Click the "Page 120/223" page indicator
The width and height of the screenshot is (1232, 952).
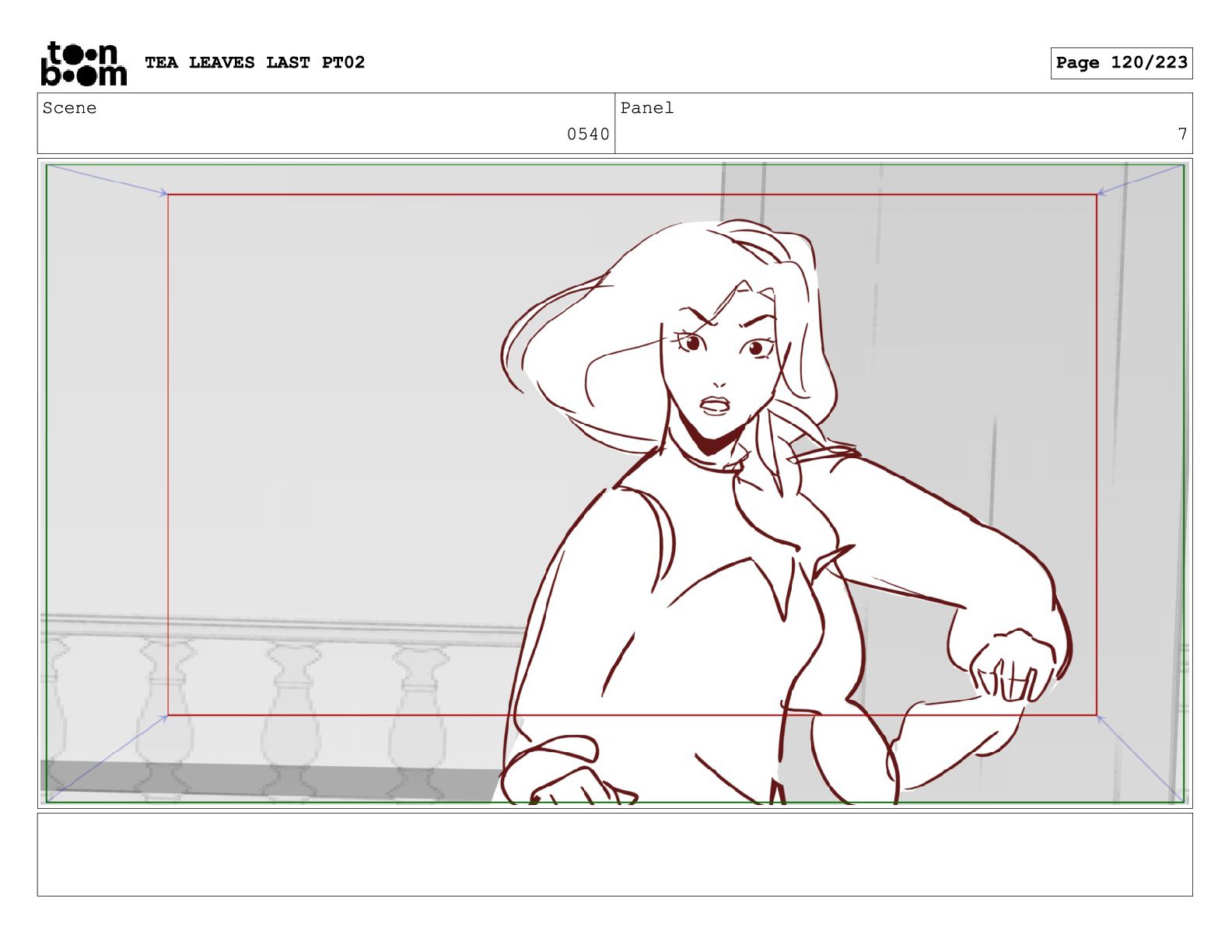coord(1121,63)
